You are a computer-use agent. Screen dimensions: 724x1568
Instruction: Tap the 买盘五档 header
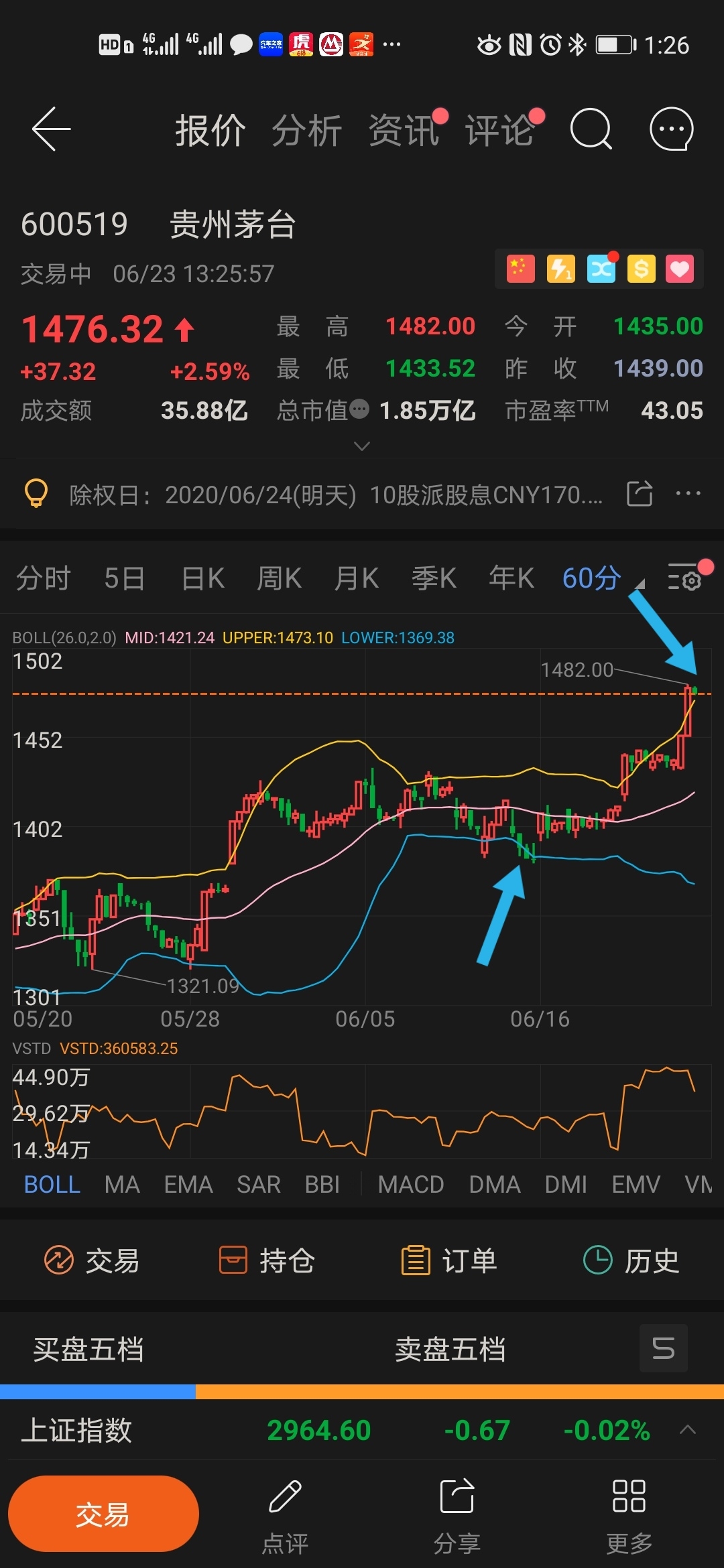(88, 1349)
